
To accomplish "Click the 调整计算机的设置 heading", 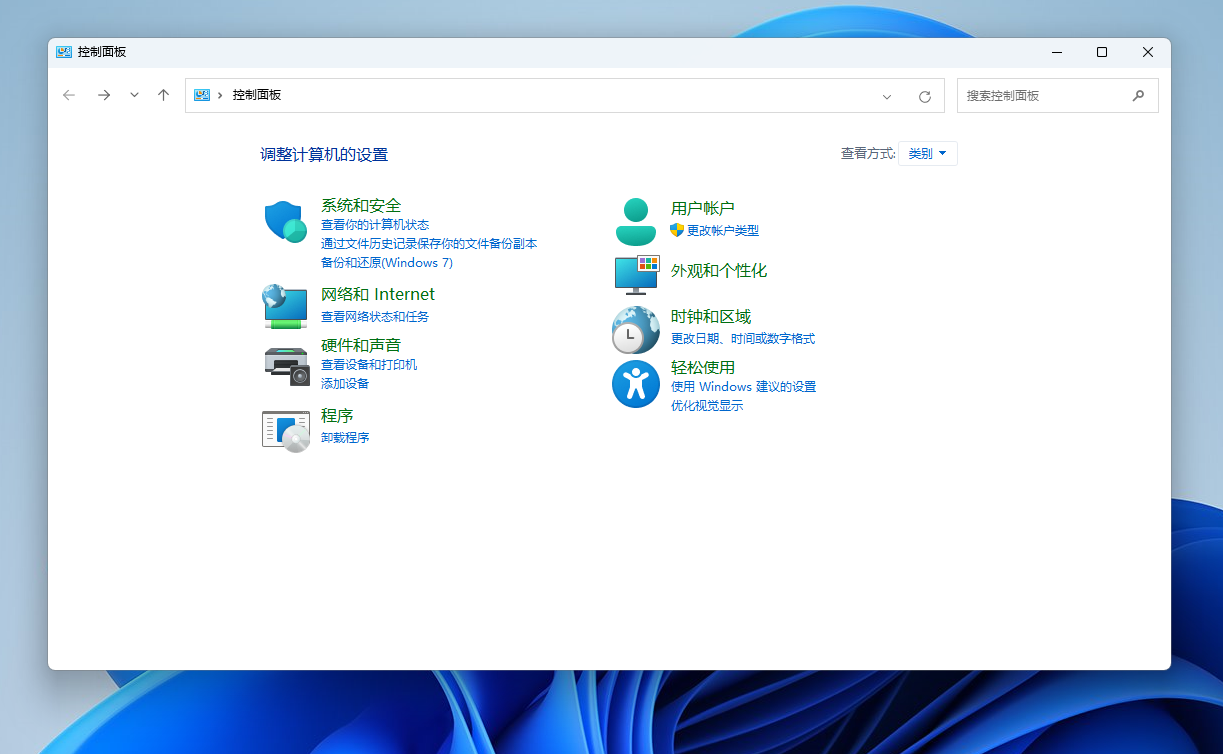I will click(324, 155).
